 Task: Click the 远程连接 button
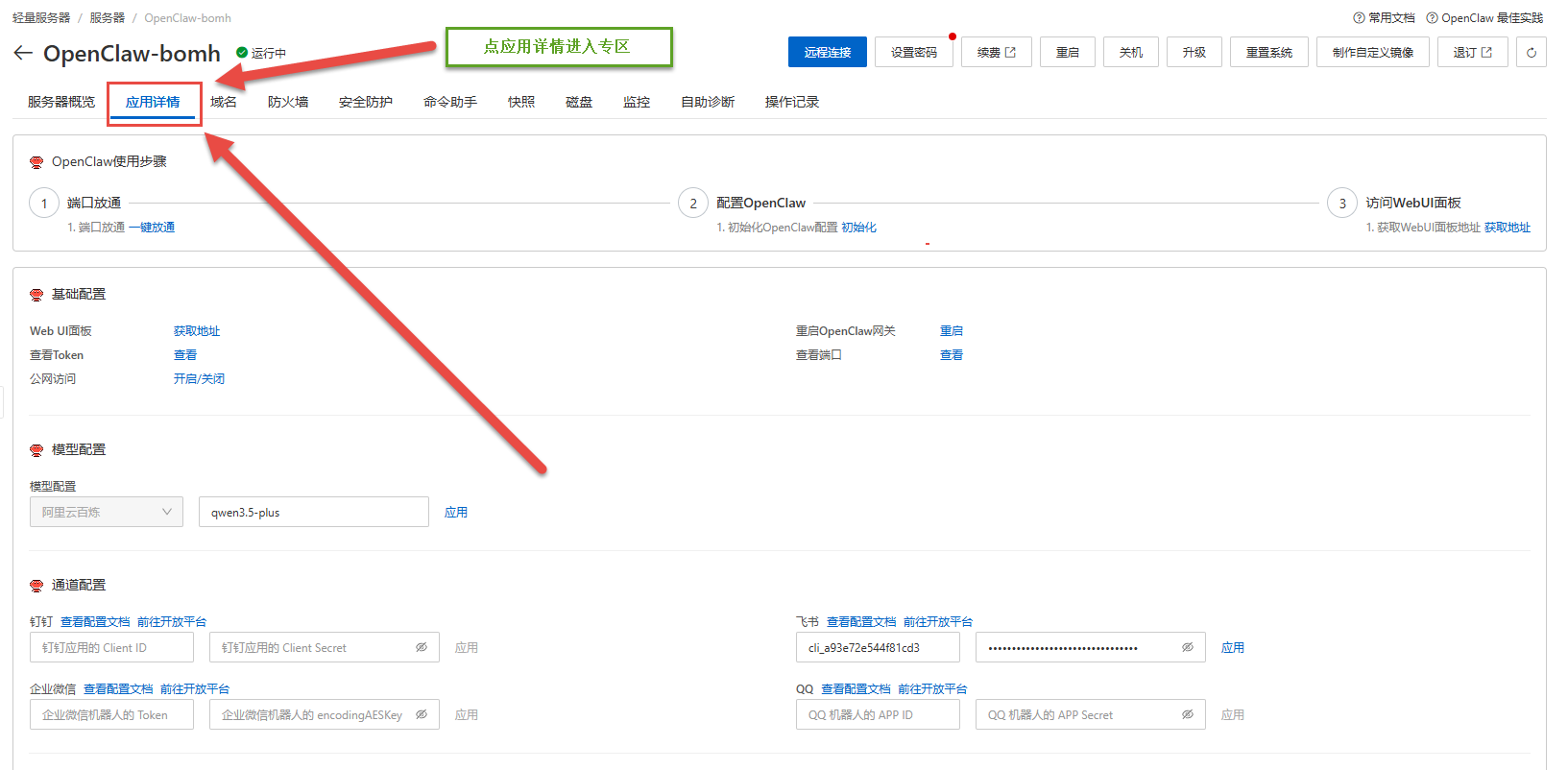pos(827,53)
